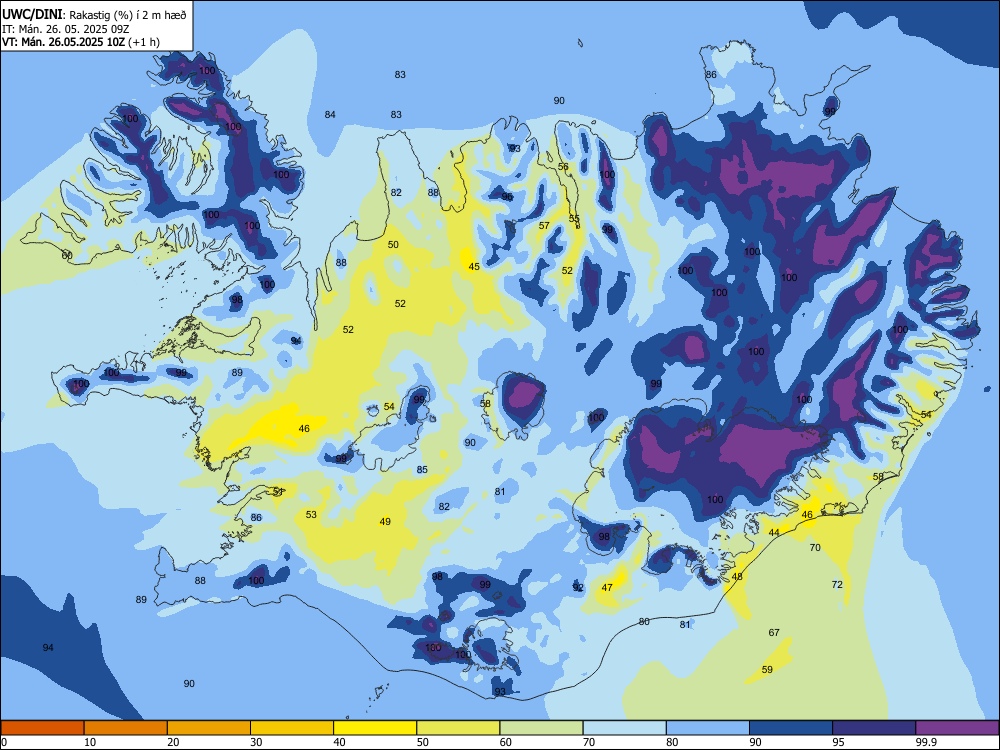1000x750 pixels.
Task: Click the humidity value 57 on the map
Action: click(x=544, y=225)
